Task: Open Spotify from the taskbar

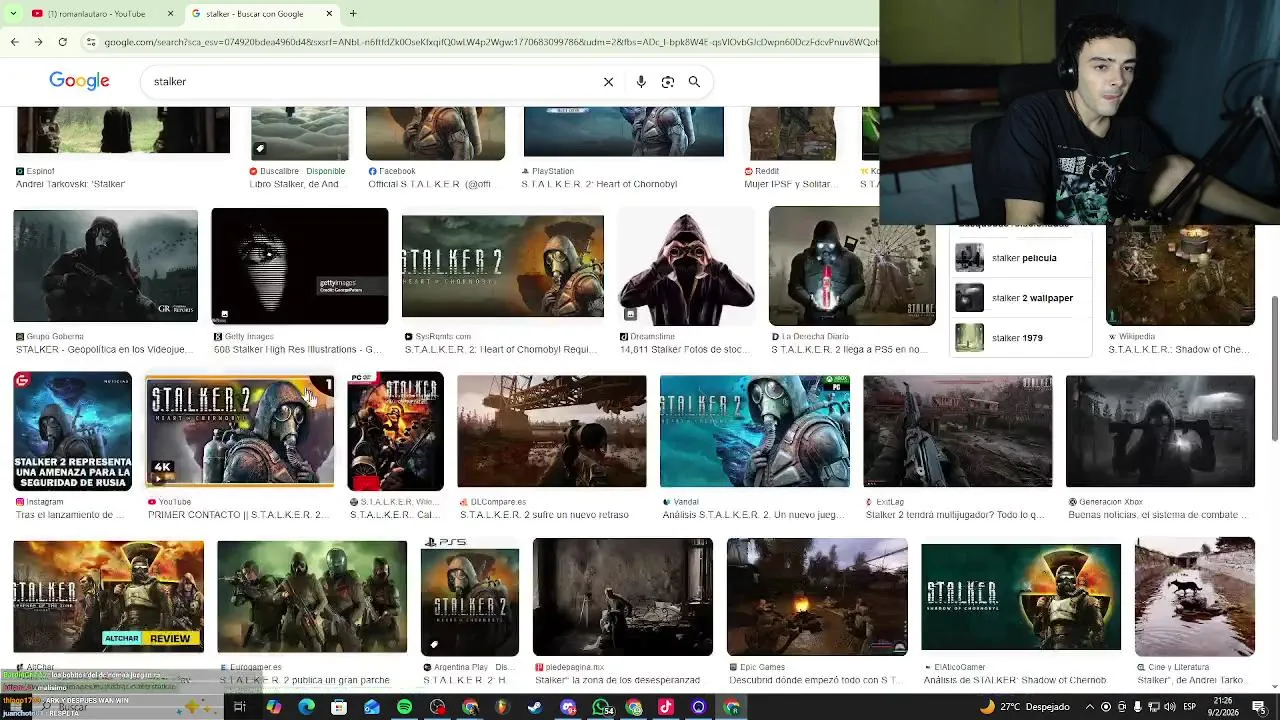Action: coord(404,707)
